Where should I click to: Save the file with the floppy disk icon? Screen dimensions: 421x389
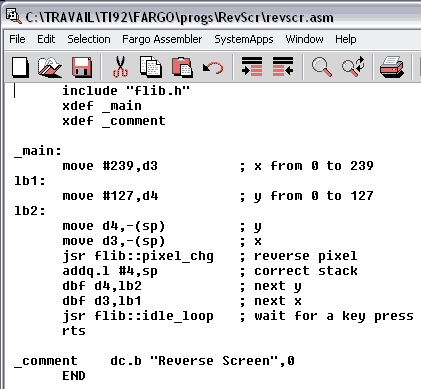tap(82, 67)
